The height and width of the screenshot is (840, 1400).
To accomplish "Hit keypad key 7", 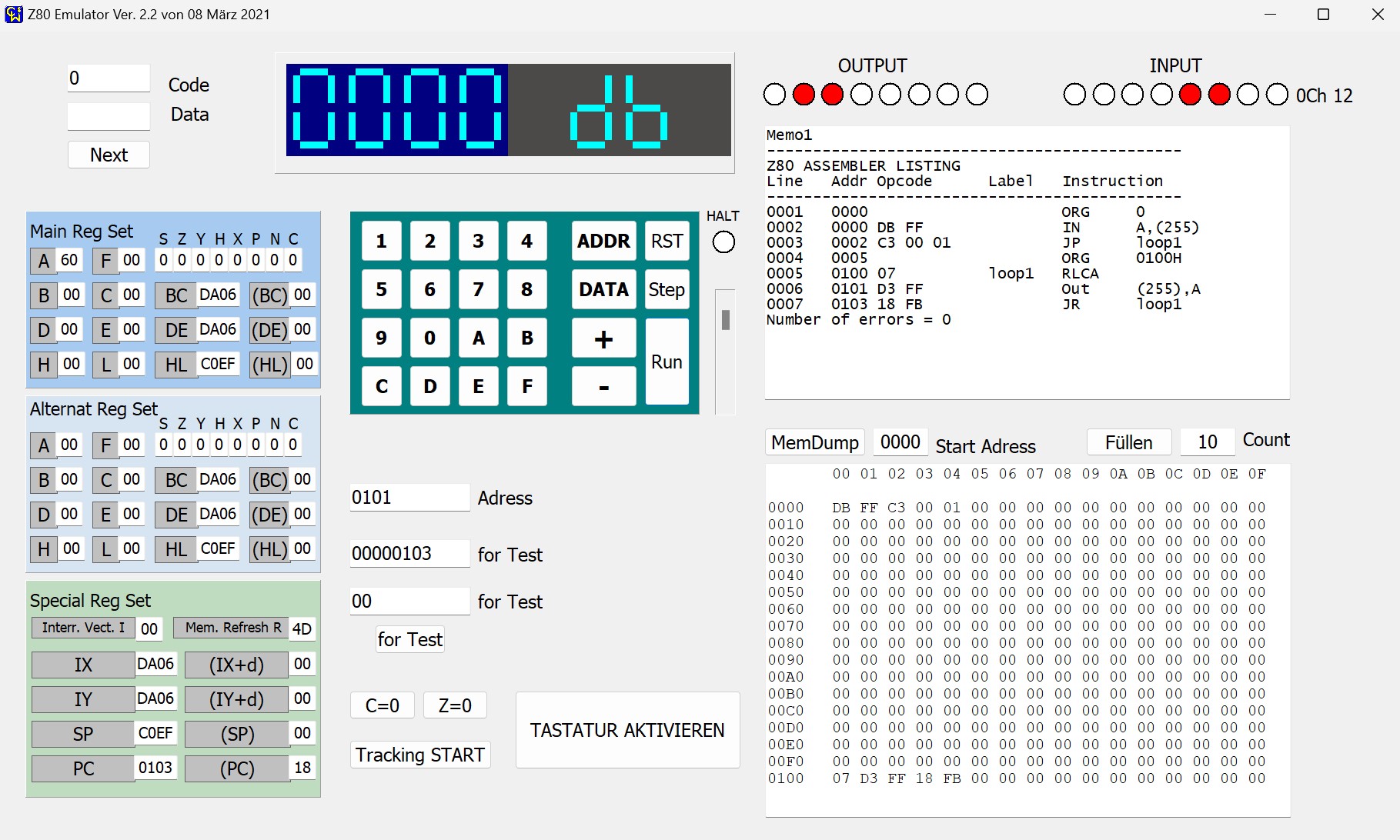I will (x=478, y=289).
